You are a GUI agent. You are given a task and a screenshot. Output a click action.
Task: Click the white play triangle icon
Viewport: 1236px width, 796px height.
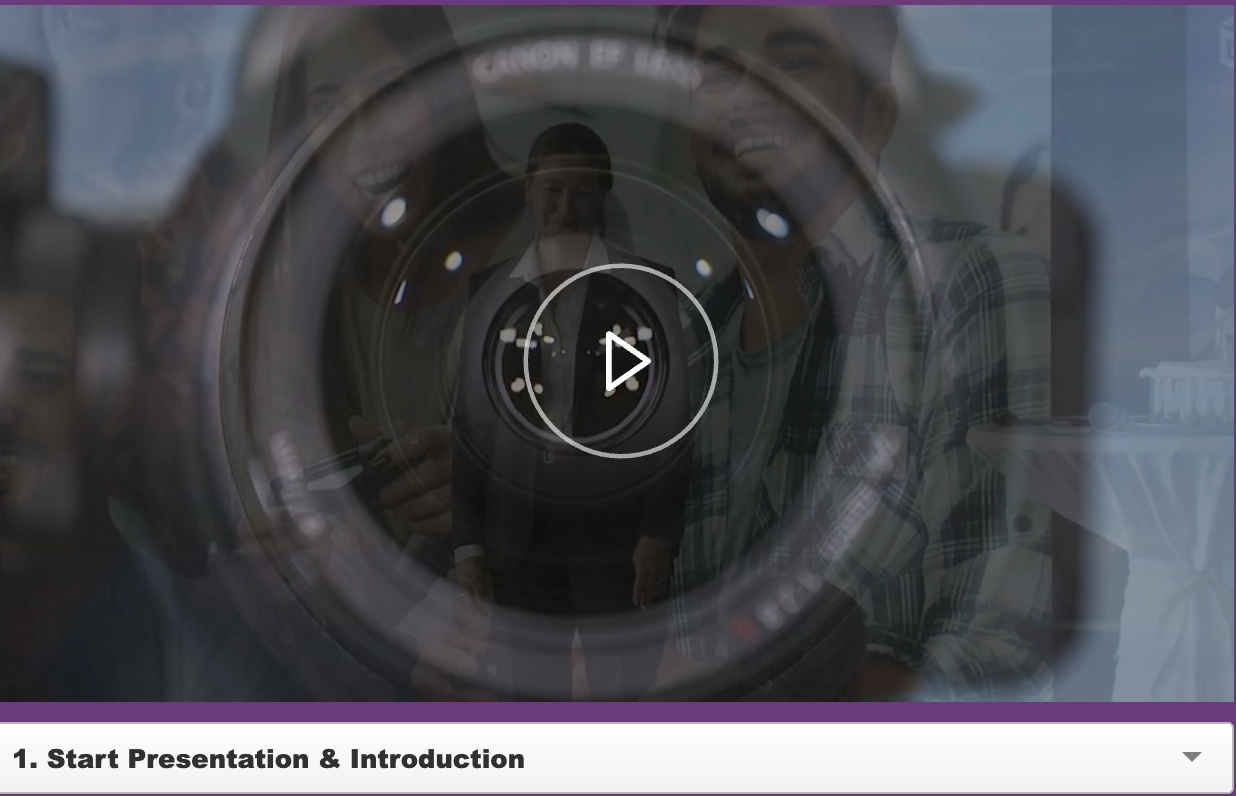tap(626, 361)
